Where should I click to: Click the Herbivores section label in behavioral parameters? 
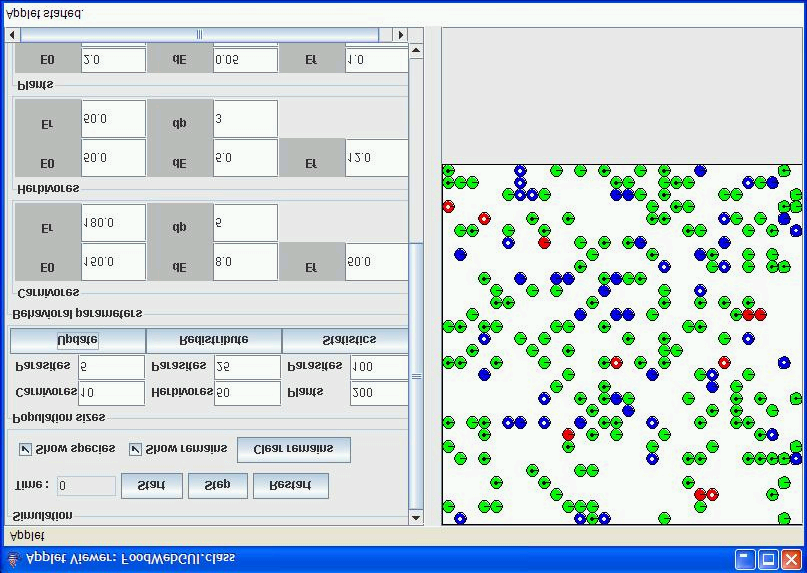pyautogui.click(x=48, y=189)
